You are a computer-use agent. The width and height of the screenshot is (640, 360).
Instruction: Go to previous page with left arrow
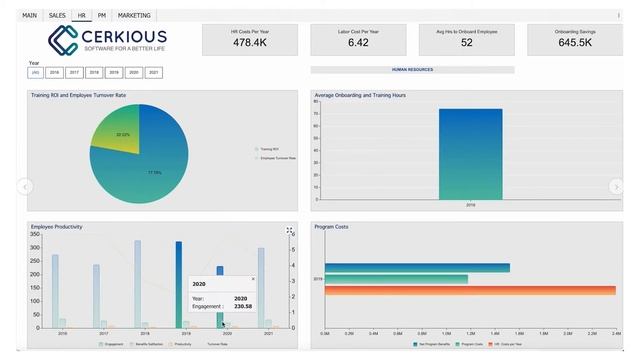click(25, 187)
